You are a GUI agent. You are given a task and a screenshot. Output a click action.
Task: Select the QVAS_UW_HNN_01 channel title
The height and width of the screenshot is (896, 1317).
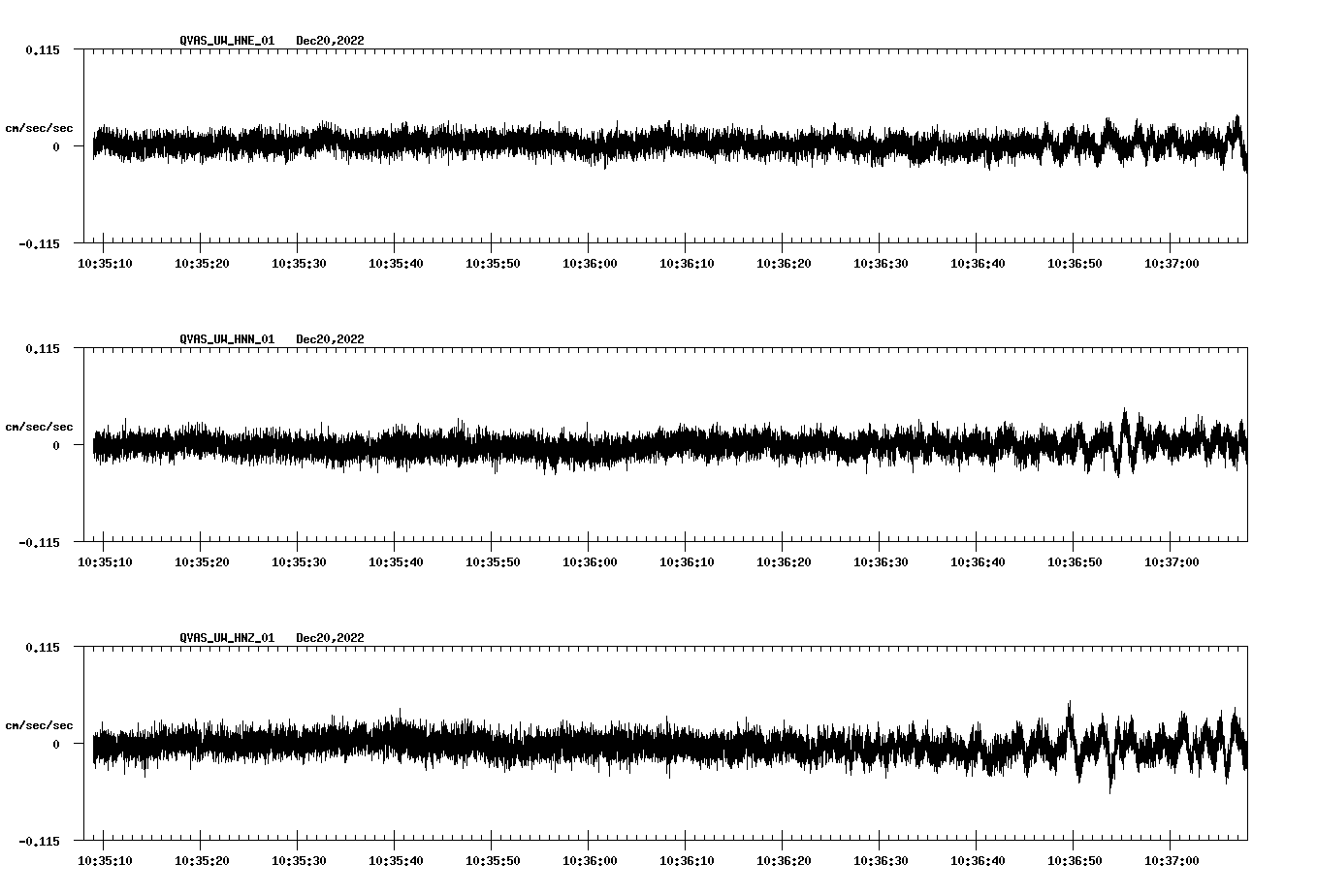227,338
